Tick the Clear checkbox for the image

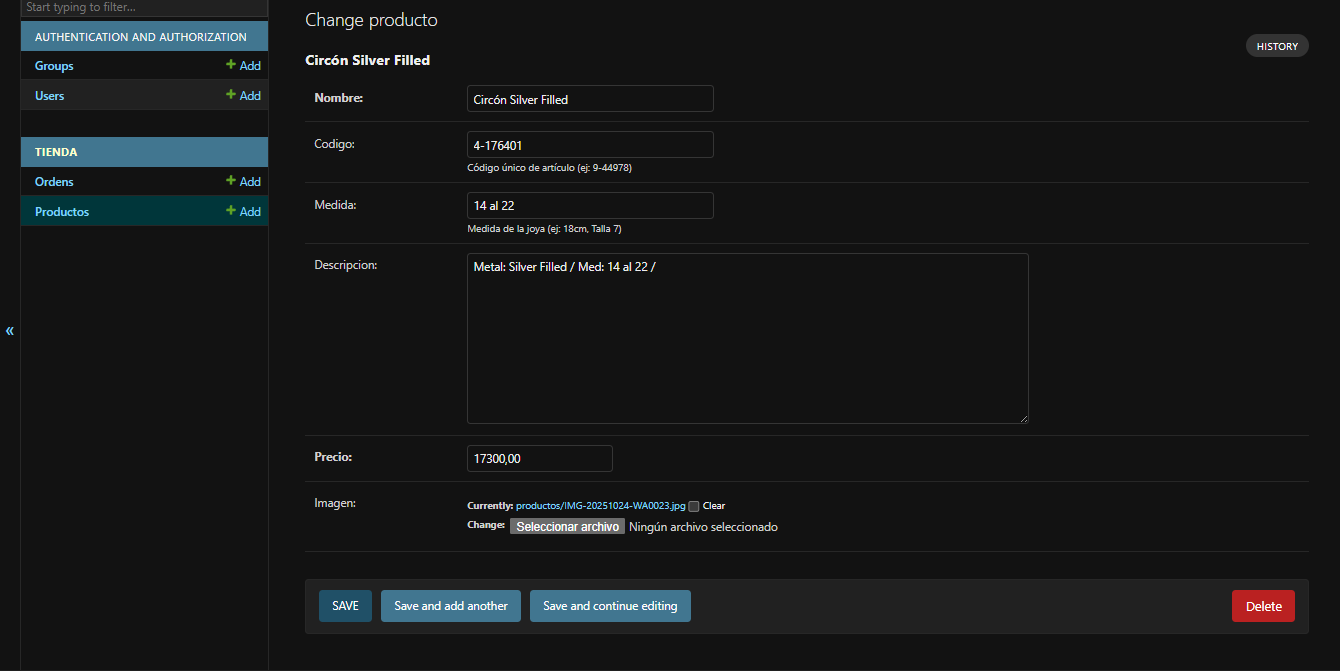[x=694, y=506]
